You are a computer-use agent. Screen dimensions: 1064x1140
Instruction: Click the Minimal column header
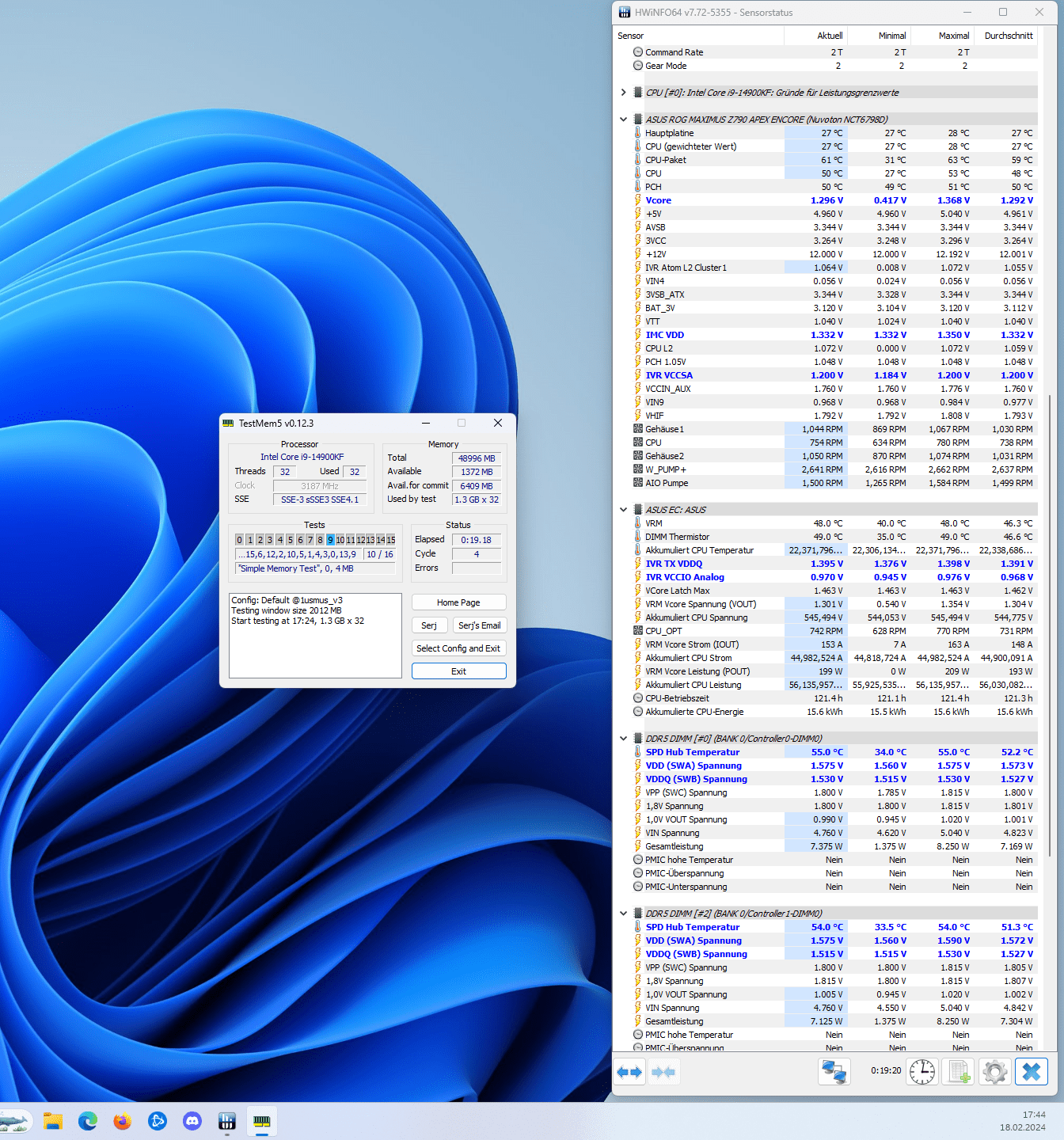coord(879,36)
